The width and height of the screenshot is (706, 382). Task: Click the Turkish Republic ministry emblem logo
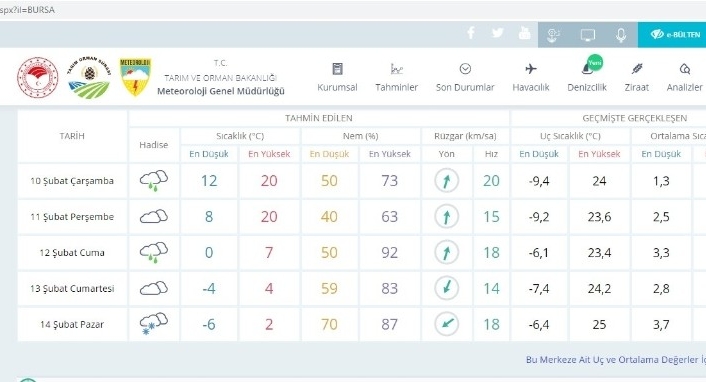tap(38, 77)
